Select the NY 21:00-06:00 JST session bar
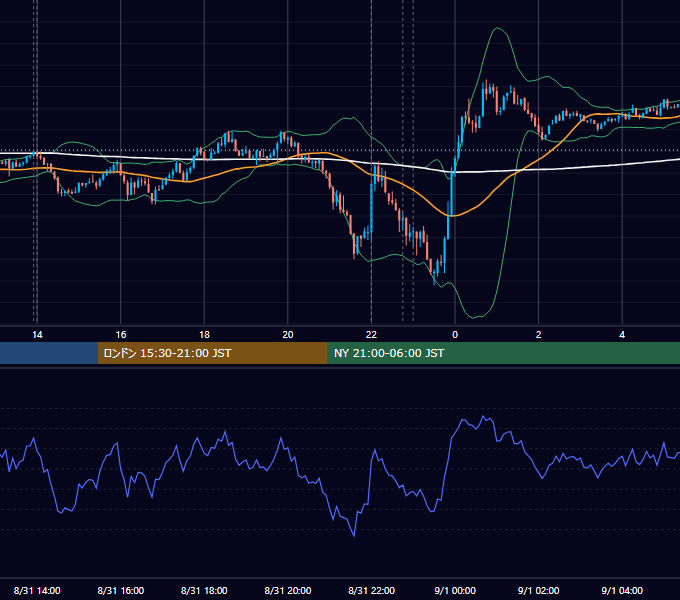This screenshot has width=680, height=600. tap(503, 353)
